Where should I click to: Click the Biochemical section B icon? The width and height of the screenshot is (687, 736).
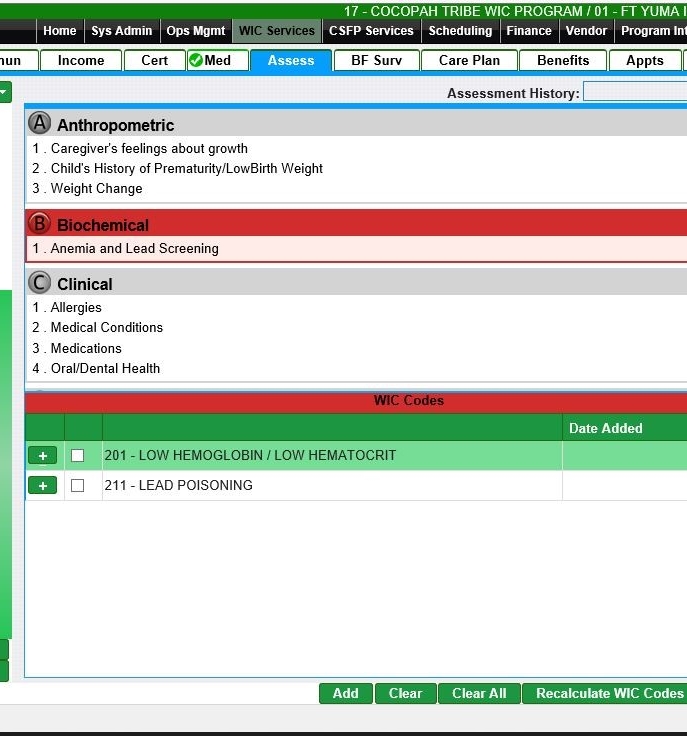tap(40, 224)
